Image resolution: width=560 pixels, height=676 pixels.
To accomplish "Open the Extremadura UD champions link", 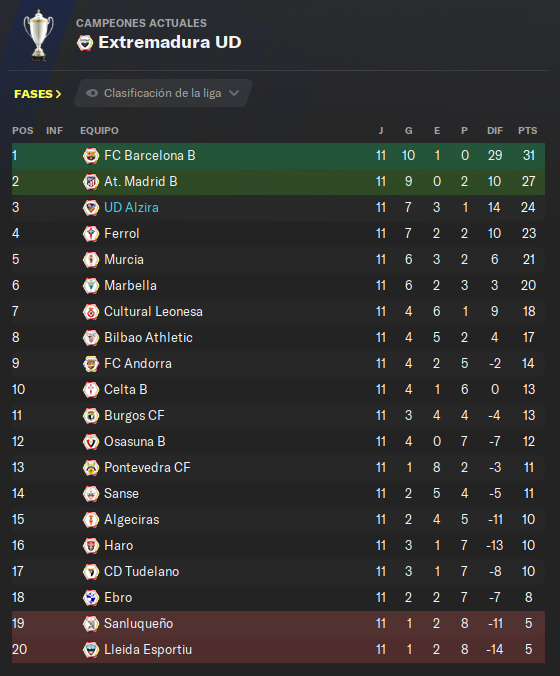I will [x=170, y=42].
